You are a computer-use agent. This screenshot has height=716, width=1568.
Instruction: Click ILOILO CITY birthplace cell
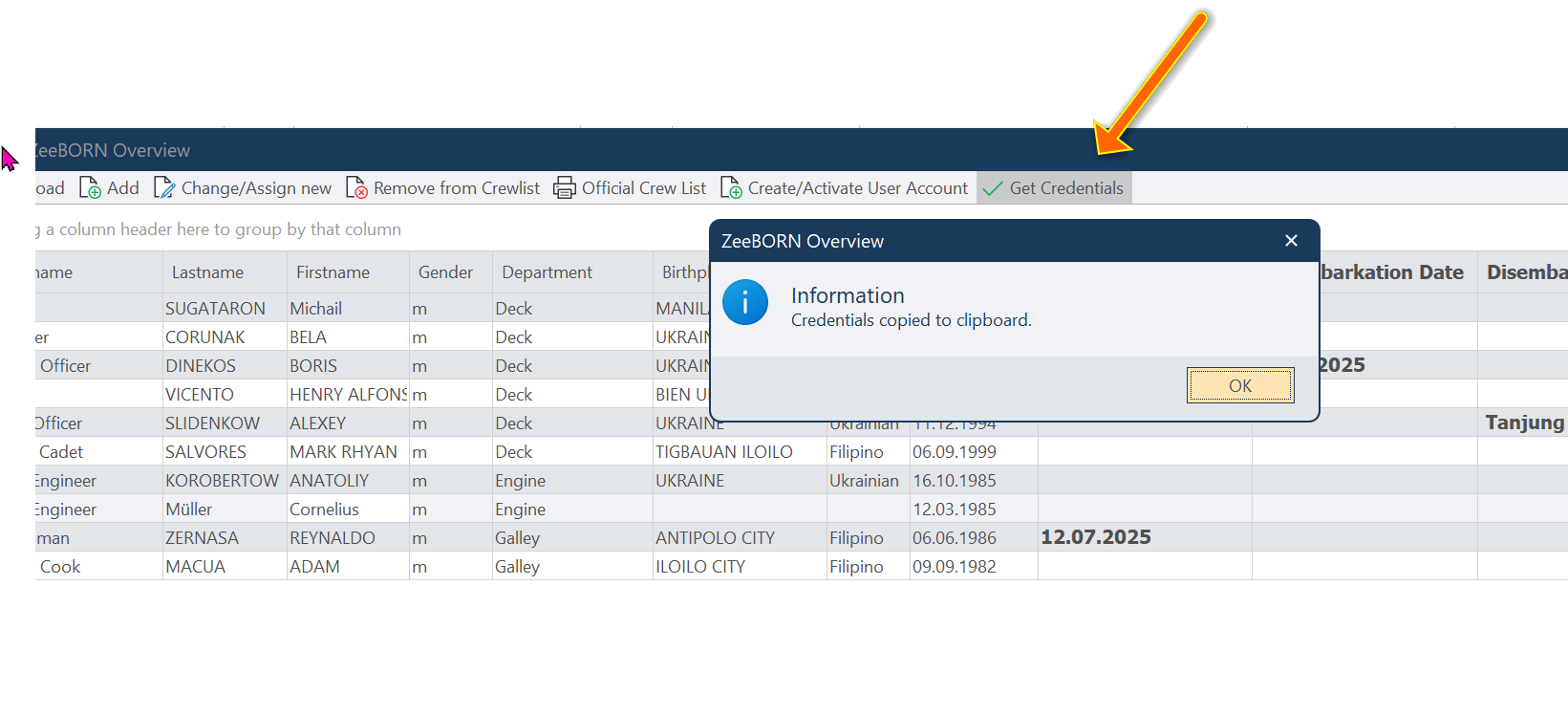(x=740, y=567)
